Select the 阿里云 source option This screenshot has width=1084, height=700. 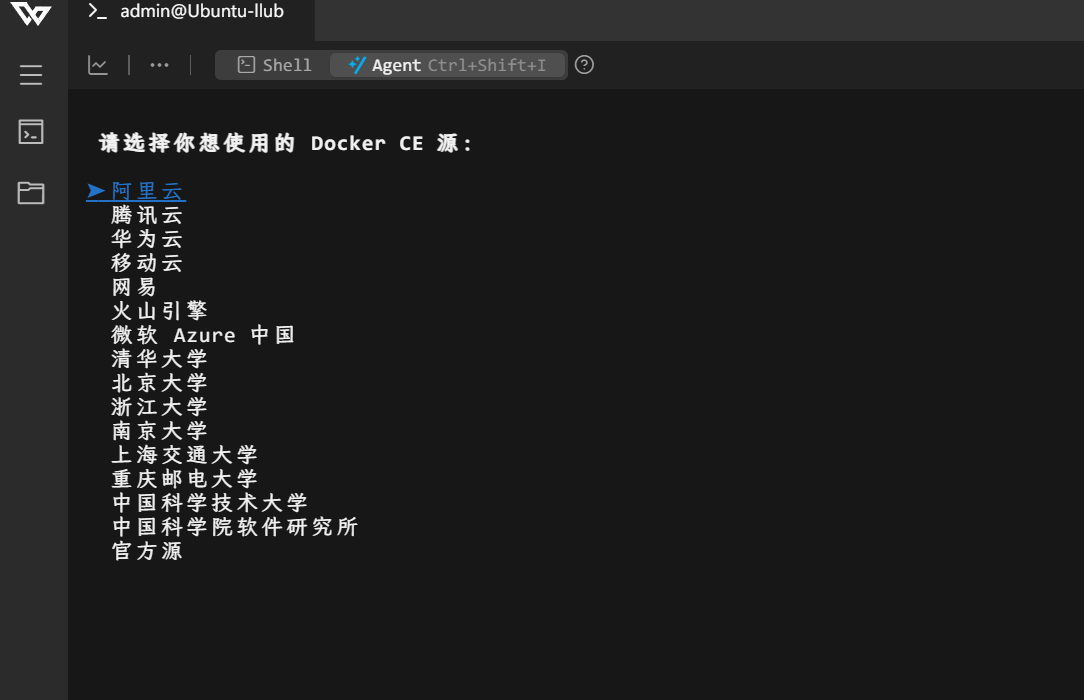(x=147, y=191)
